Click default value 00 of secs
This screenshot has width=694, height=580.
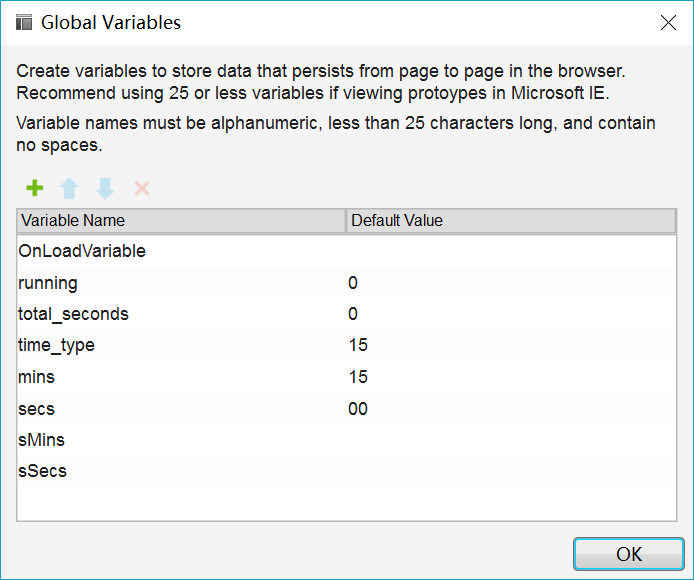358,409
